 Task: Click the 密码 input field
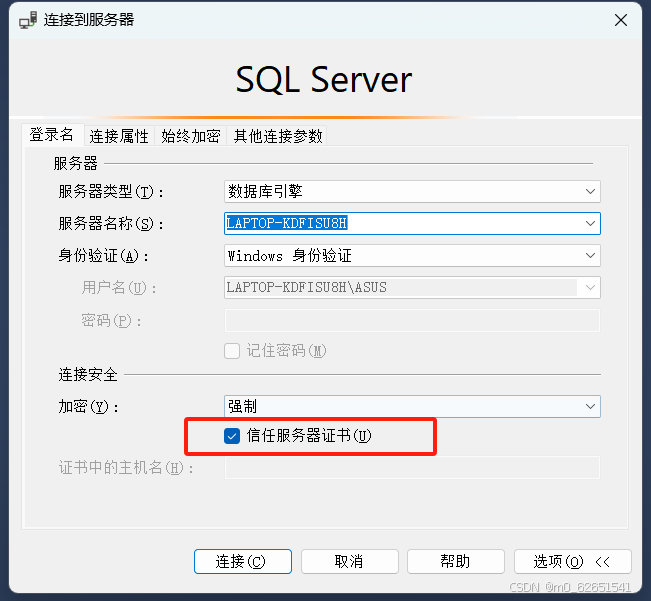click(x=412, y=320)
